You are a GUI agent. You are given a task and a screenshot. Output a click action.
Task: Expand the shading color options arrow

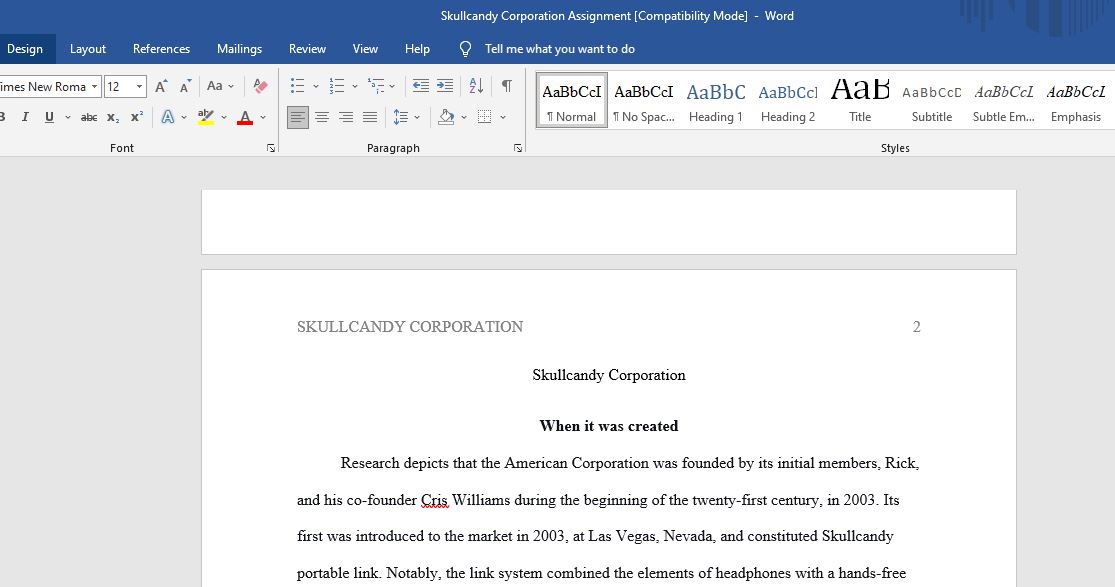click(464, 117)
